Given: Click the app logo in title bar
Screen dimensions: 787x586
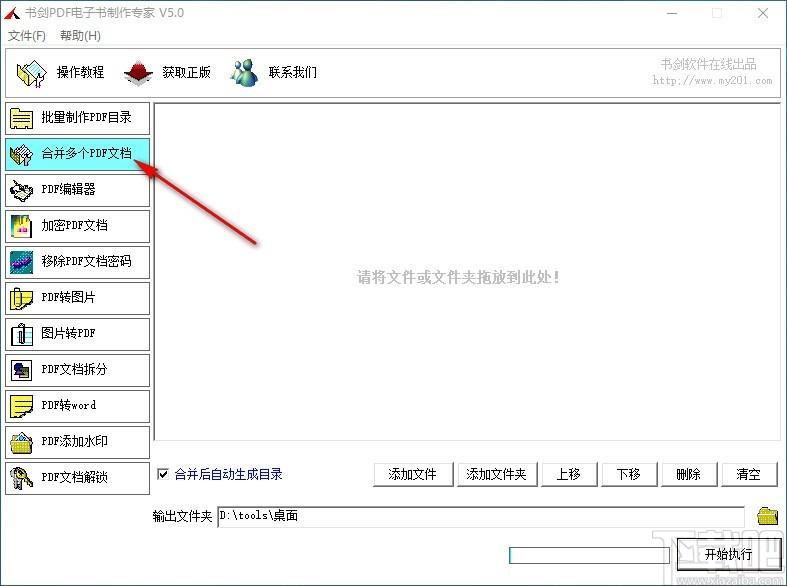Looking at the screenshot, I should coord(12,13).
